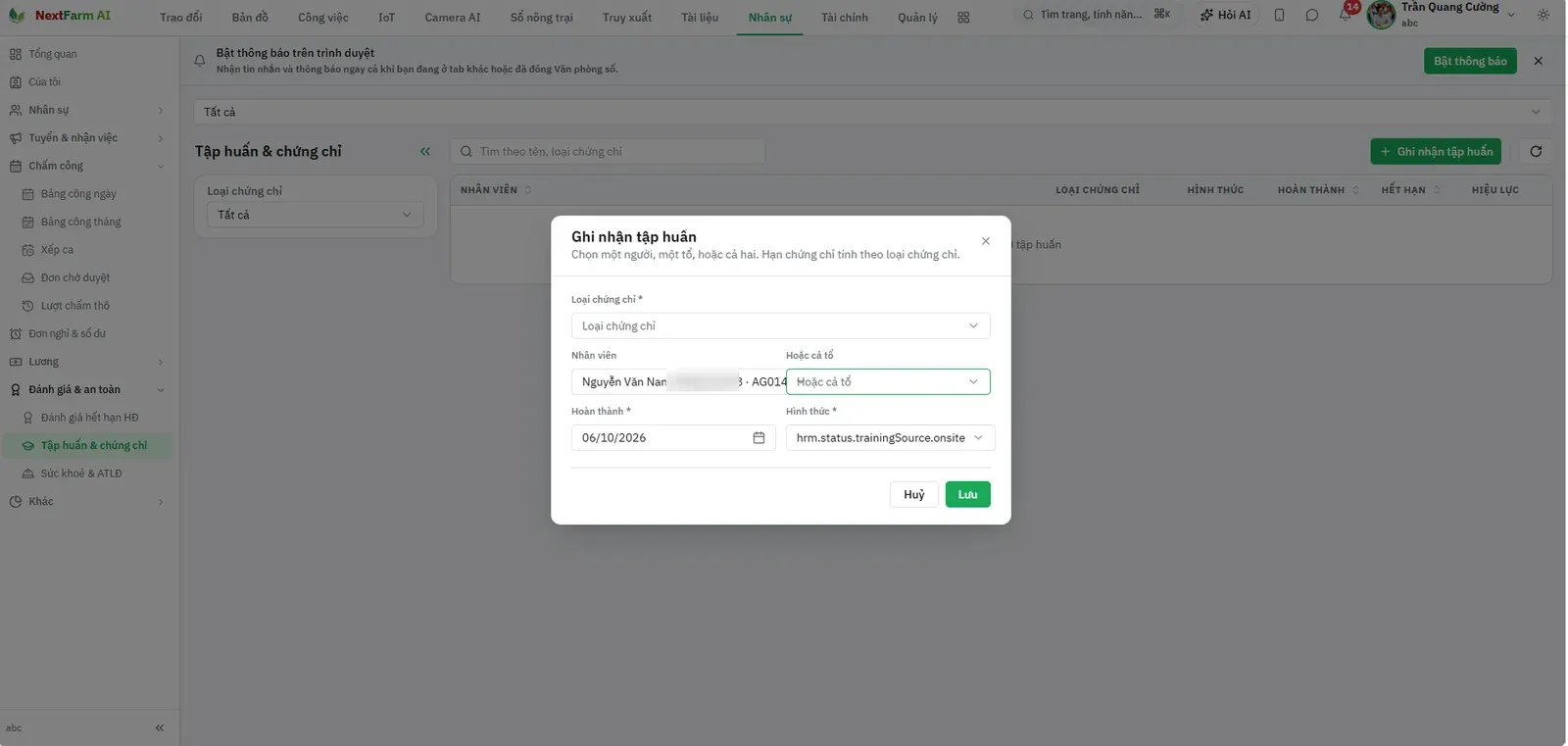Image resolution: width=1568 pixels, height=746 pixels.
Task: Sort by the Hoàn thành column
Action: click(x=1318, y=189)
